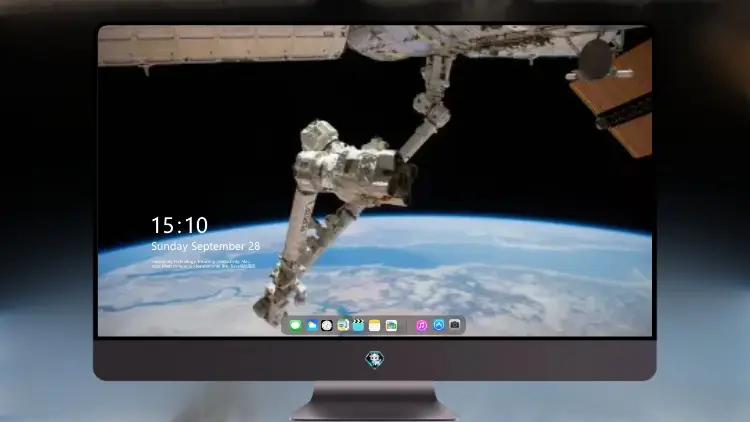Open the Maps app icon in the dock

click(343, 325)
